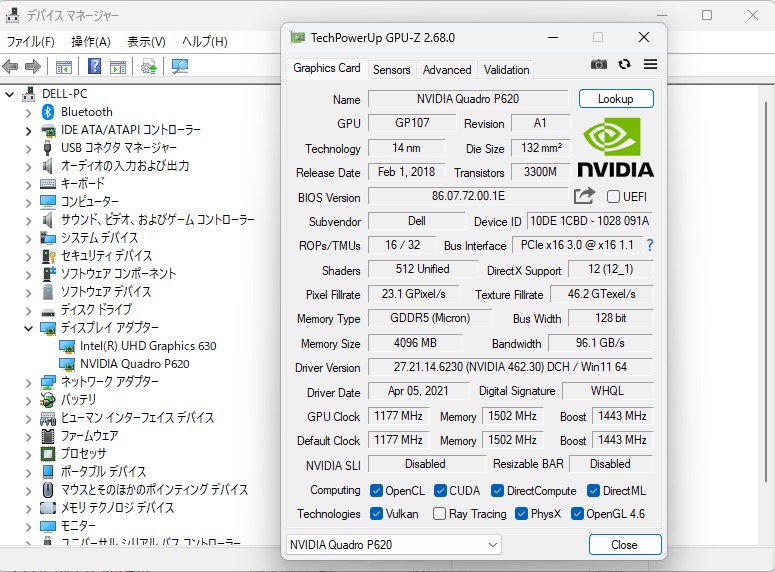Open the 操作(A) menu
The height and width of the screenshot is (572, 775).
(90, 42)
